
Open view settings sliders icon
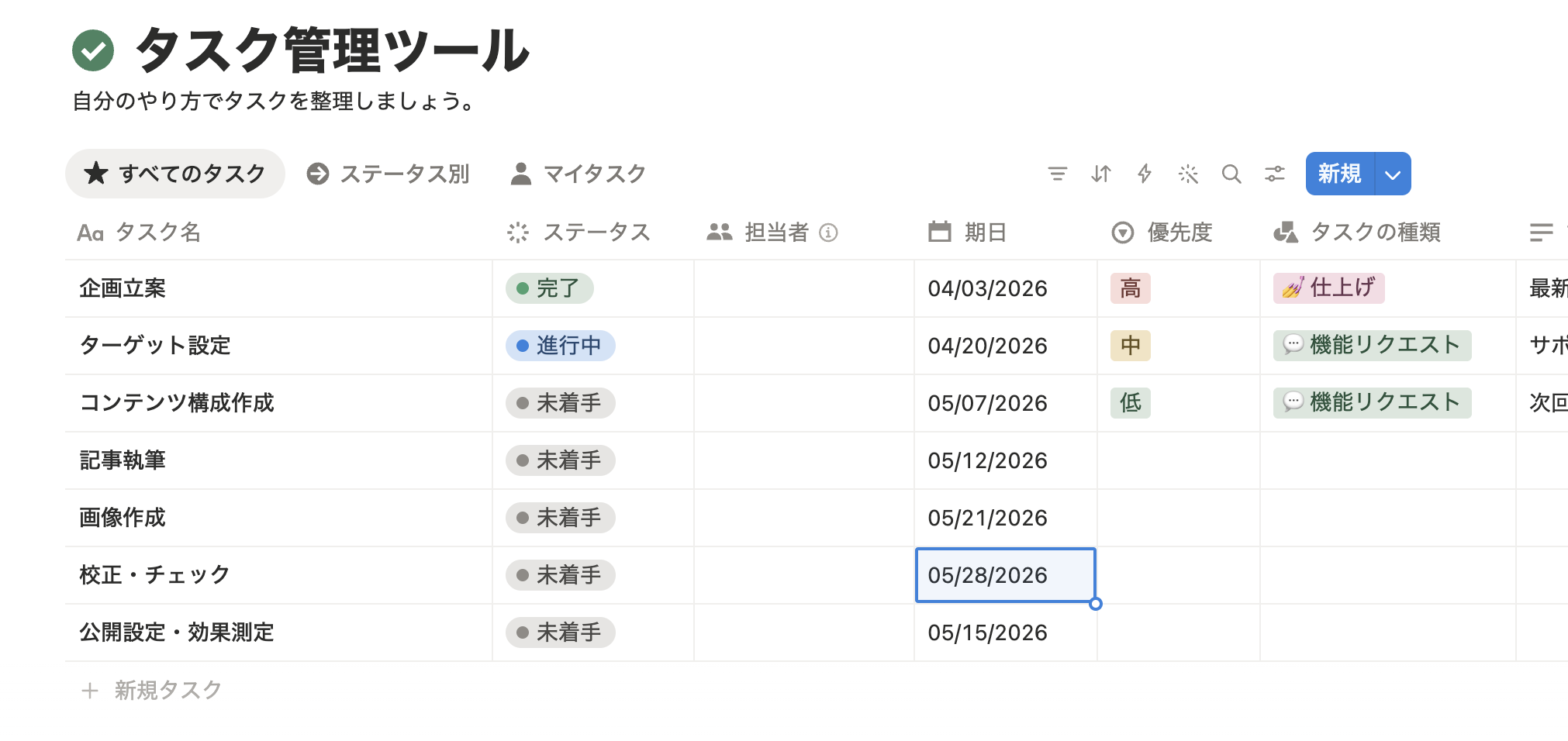click(1275, 174)
